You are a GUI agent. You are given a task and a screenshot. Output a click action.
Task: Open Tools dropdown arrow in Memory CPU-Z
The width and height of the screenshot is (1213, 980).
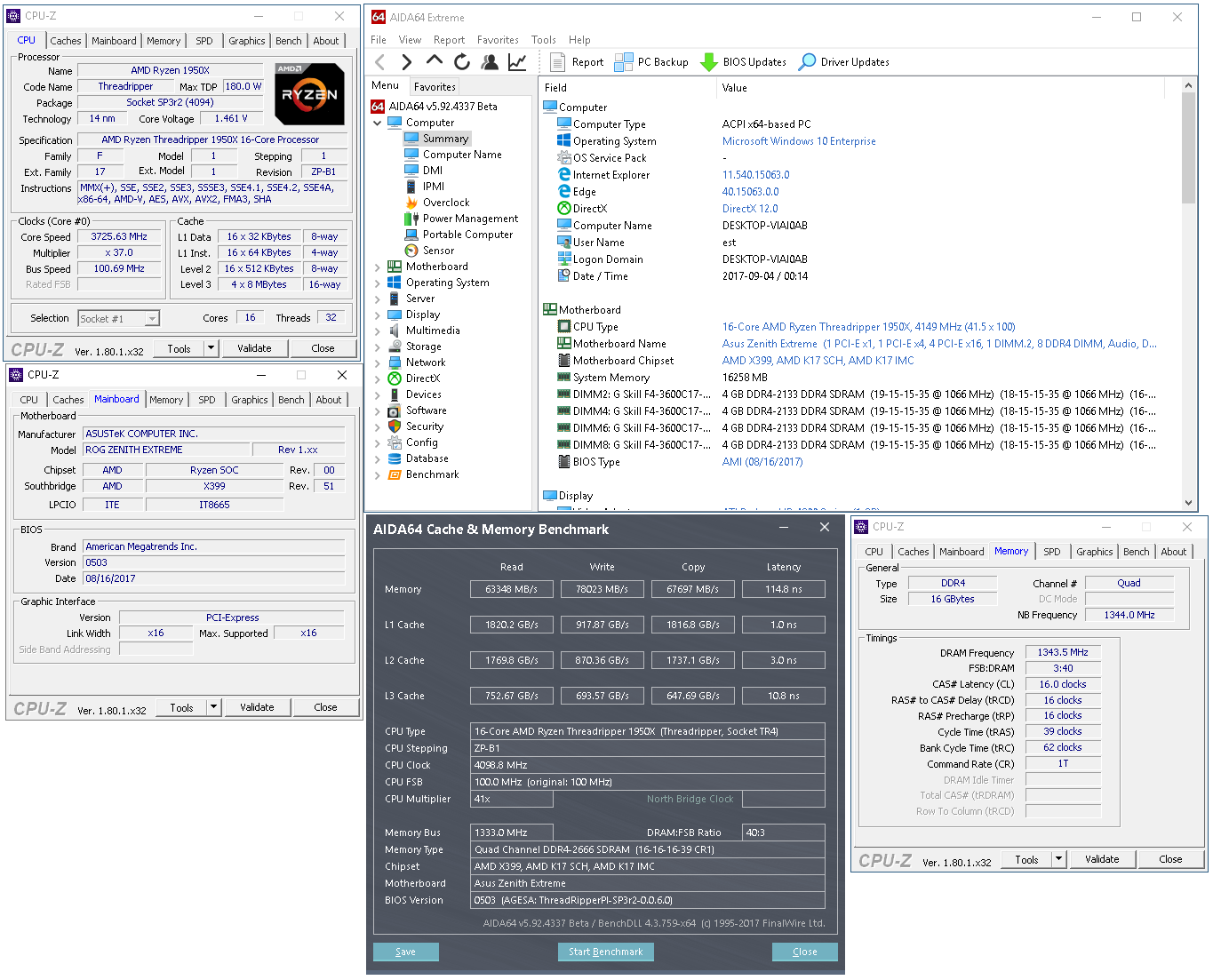point(1058,859)
